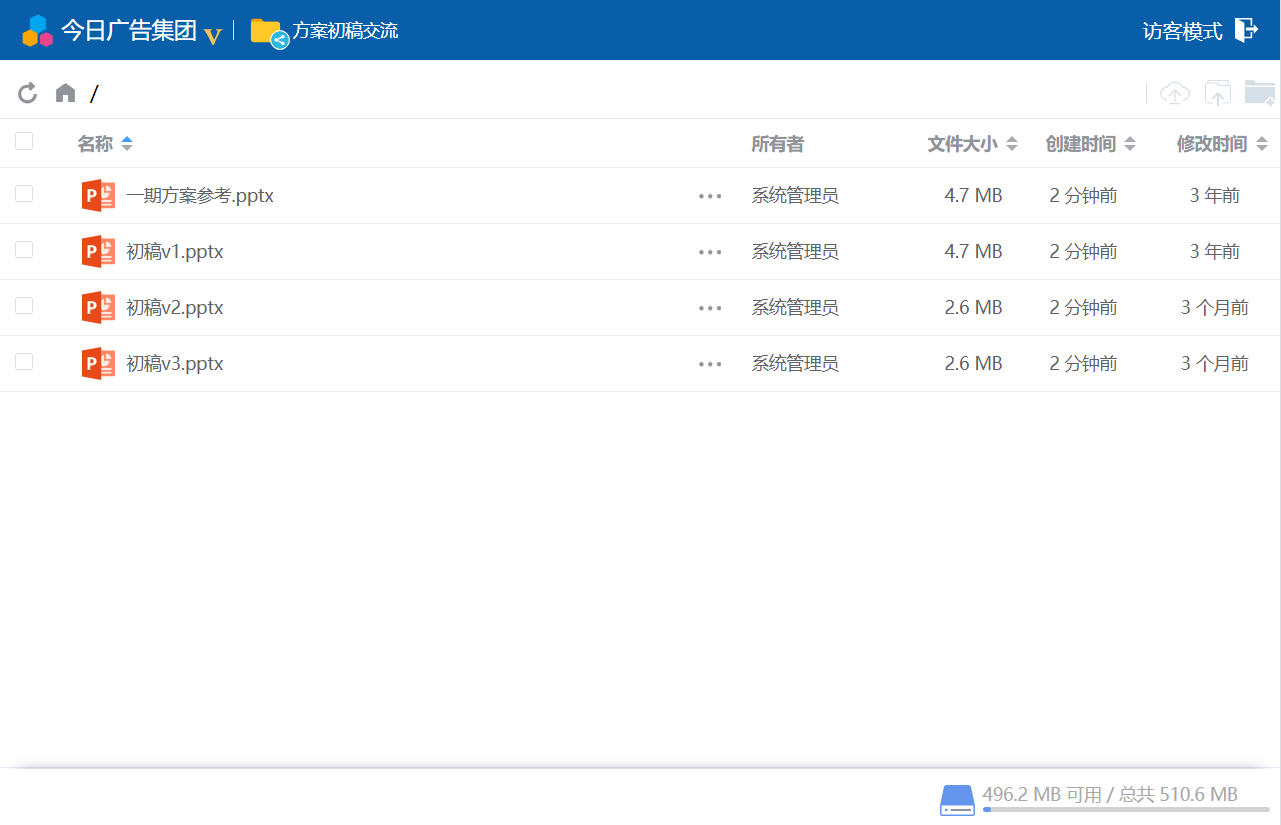Click the 496.2 MB 可用 storage text
This screenshot has height=825, width=1281.
[1042, 795]
